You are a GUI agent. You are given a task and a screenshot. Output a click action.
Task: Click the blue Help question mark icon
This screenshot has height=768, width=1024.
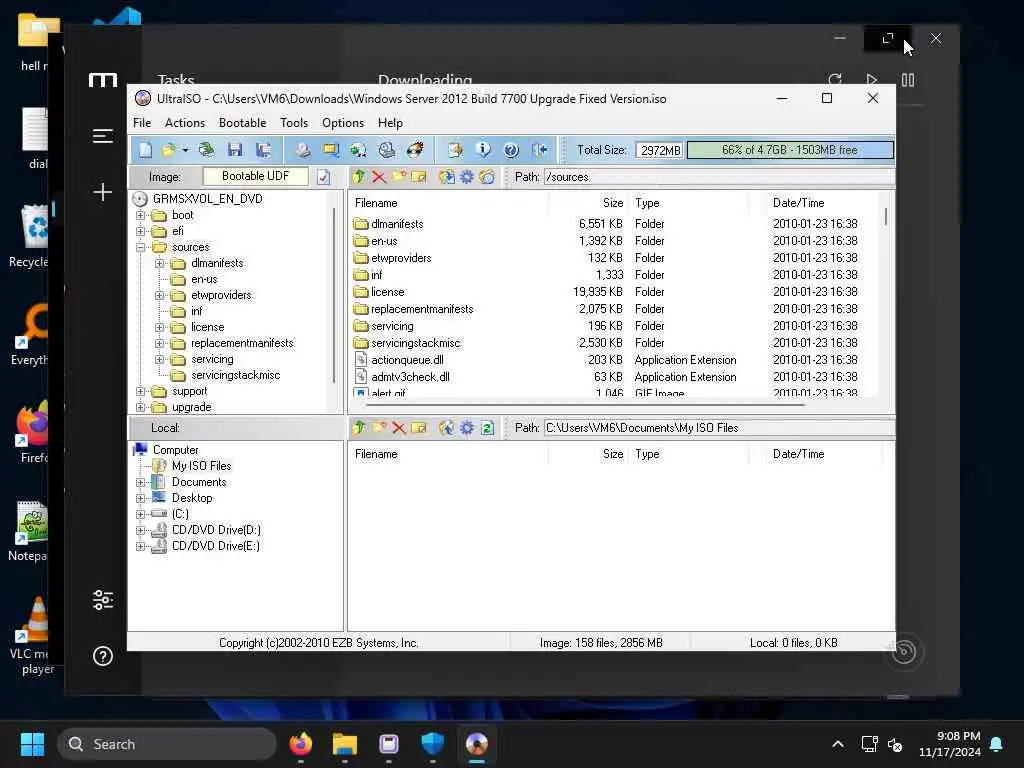coord(511,150)
